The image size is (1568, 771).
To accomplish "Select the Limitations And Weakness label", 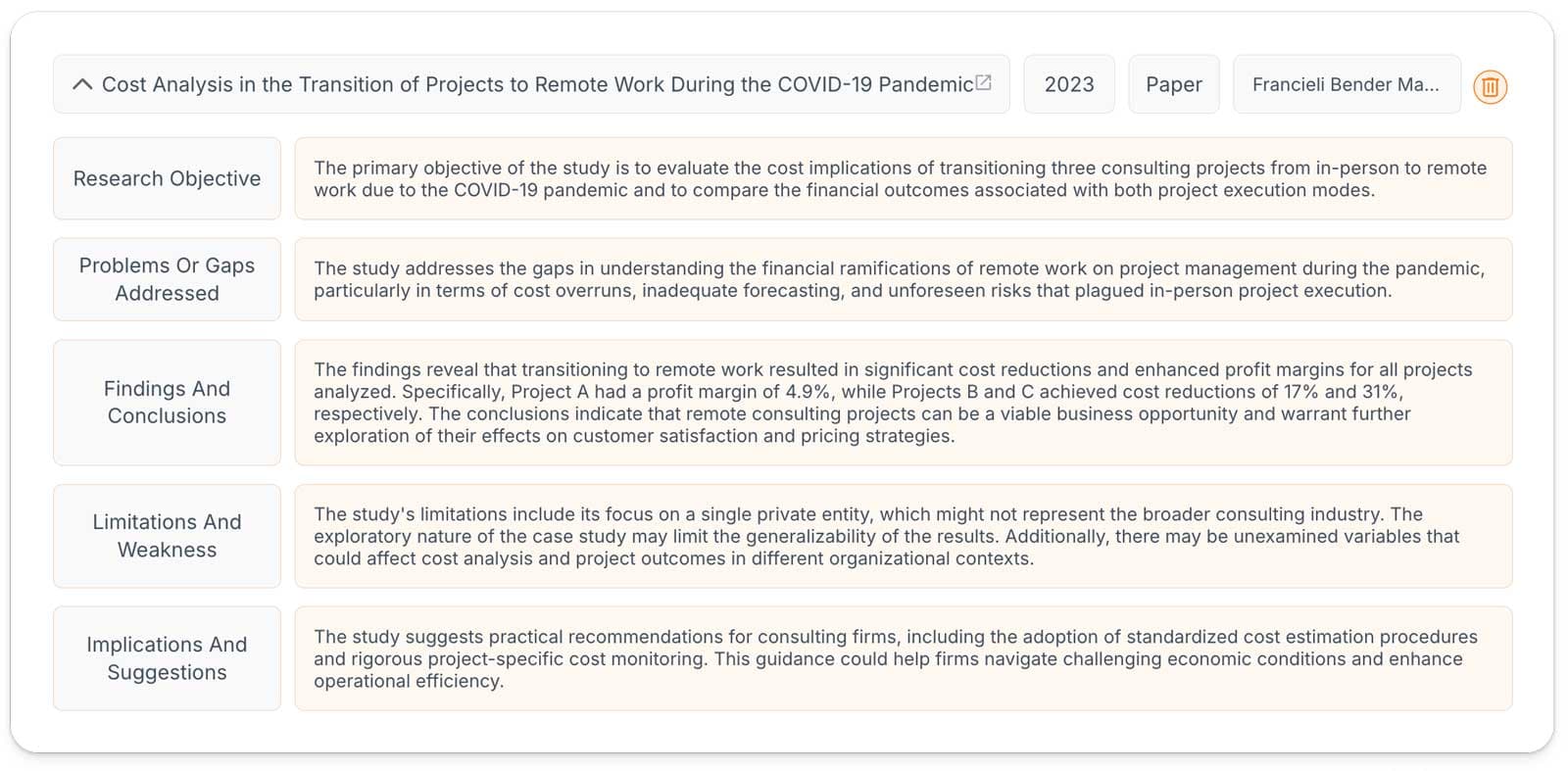I will point(167,536).
